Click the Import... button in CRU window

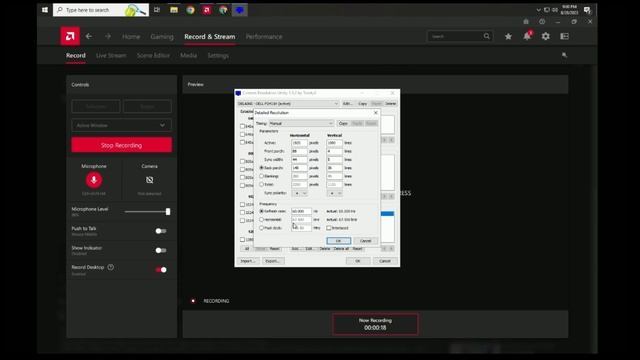coord(248,261)
